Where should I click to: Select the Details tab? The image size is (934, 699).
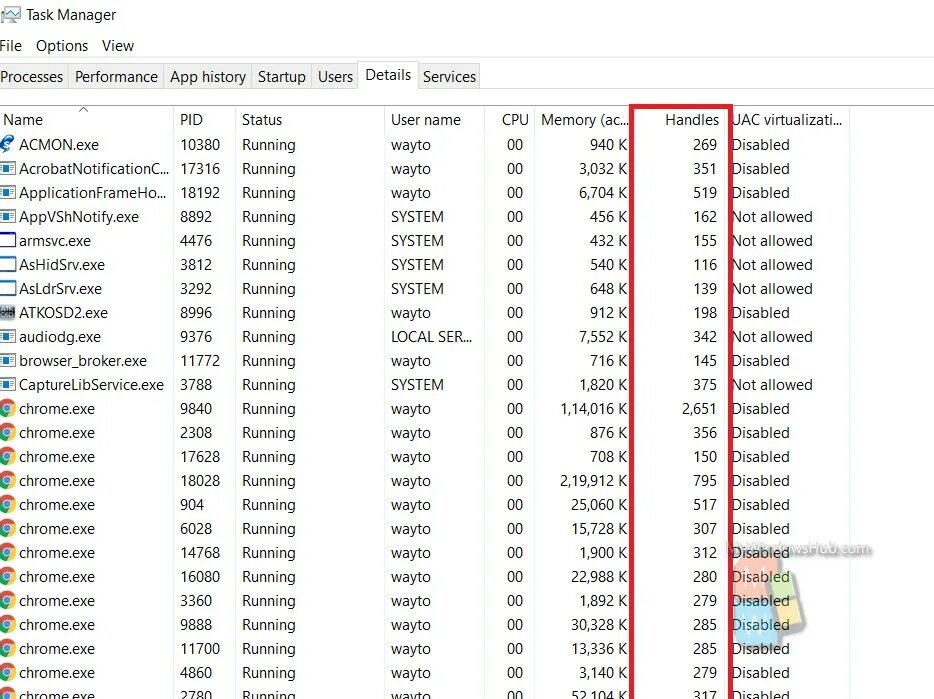388,75
